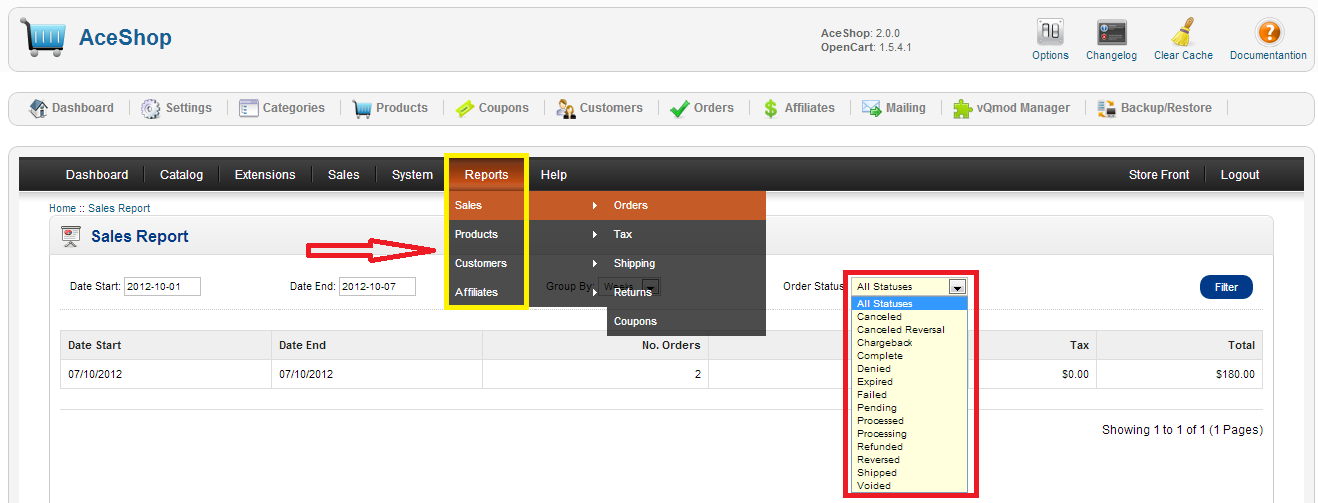
Task: Select Failed status option
Action: 910,395
